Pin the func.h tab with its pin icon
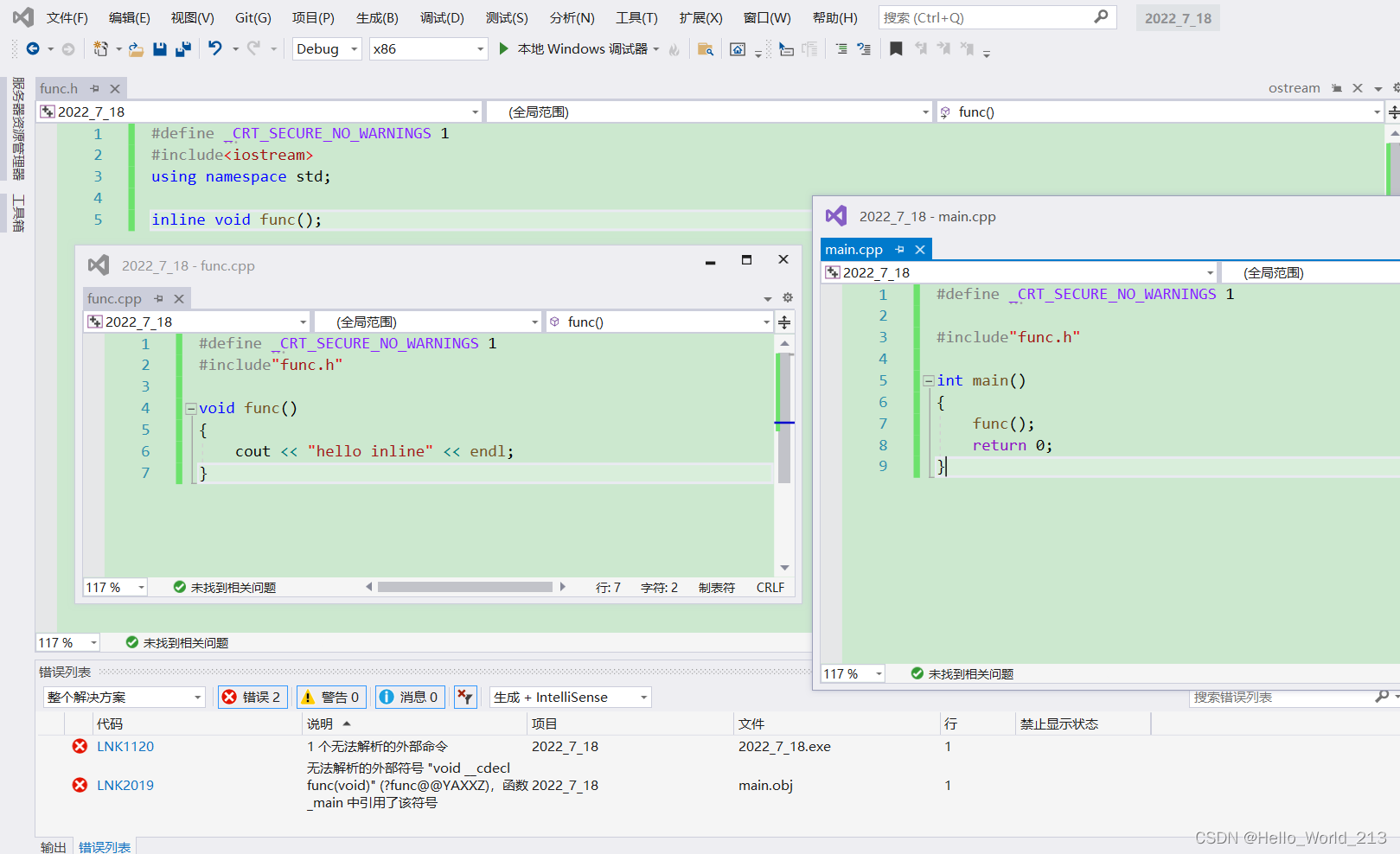 (95, 88)
